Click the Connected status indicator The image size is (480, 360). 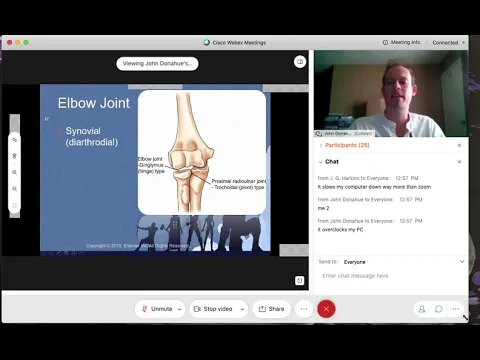click(448, 43)
